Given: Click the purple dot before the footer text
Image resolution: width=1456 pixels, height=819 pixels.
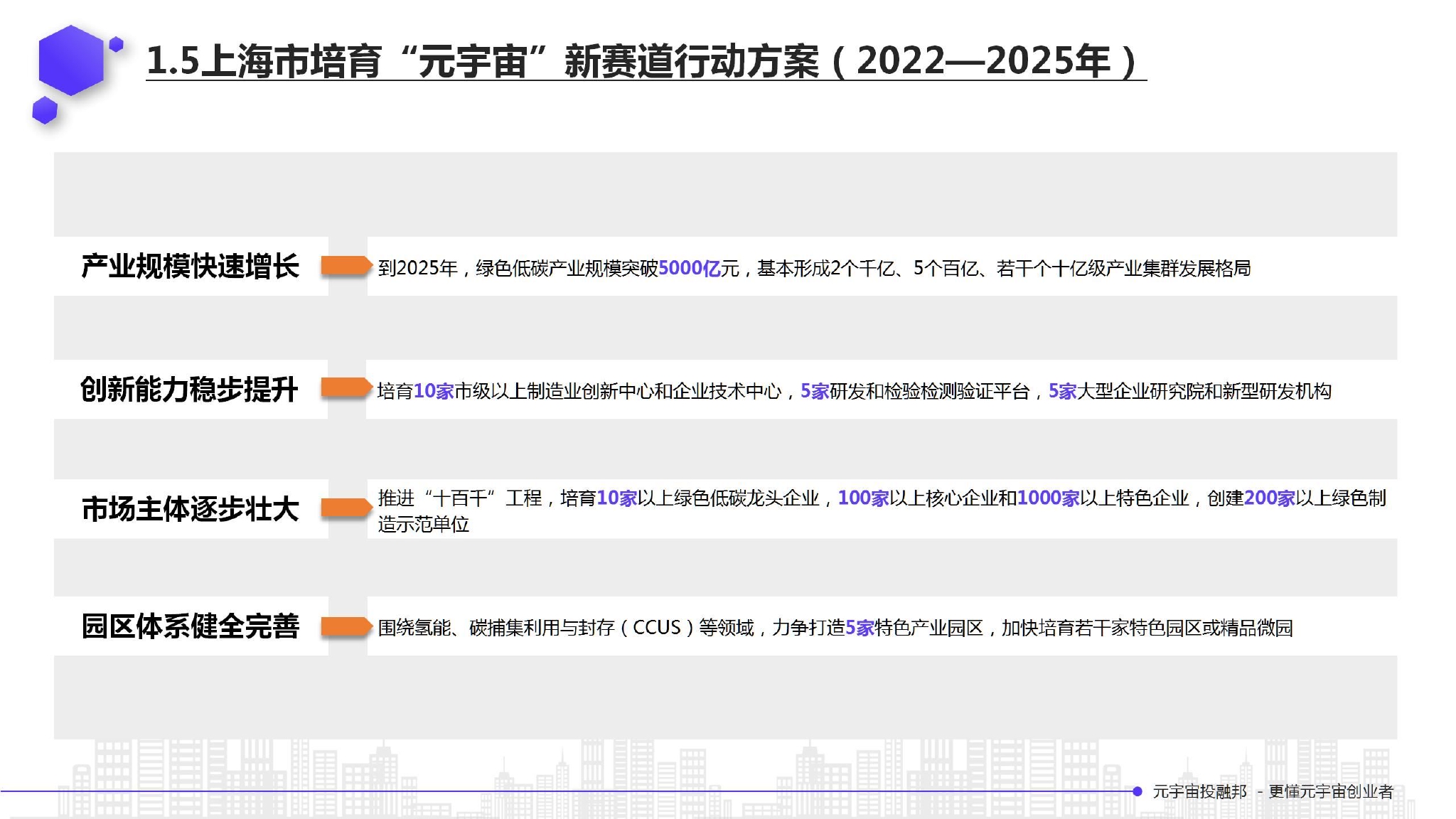Looking at the screenshot, I should click(1137, 791).
